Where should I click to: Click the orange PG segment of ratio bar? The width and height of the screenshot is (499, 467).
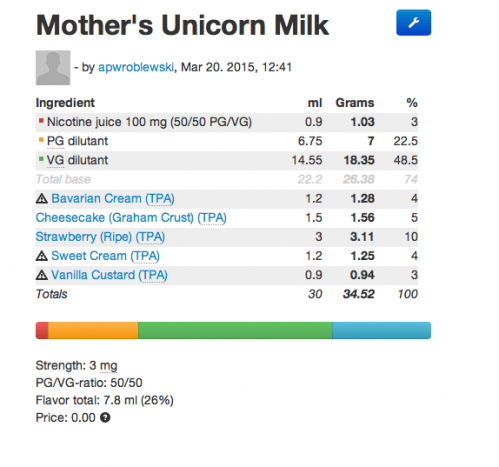coord(93,330)
